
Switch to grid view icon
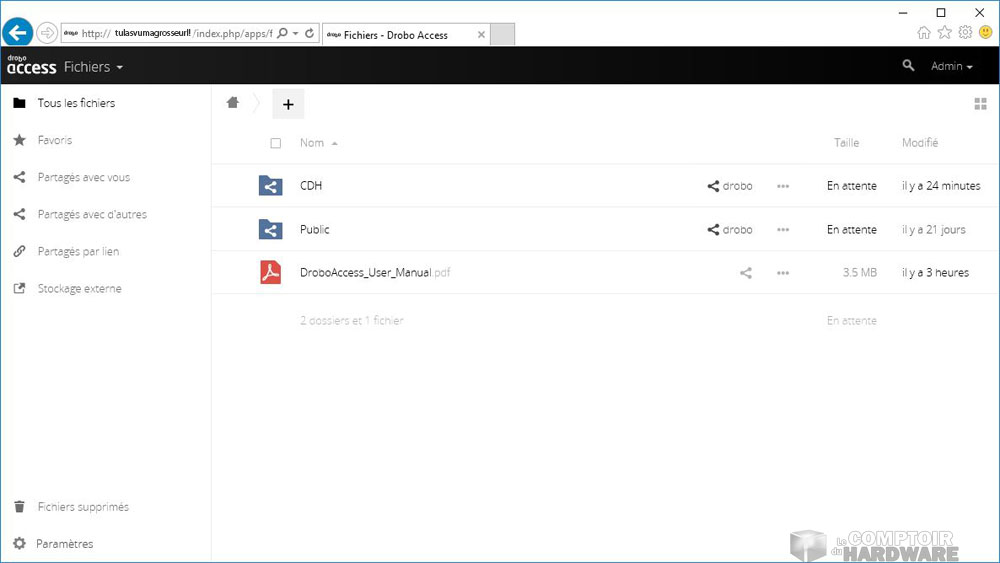[980, 104]
